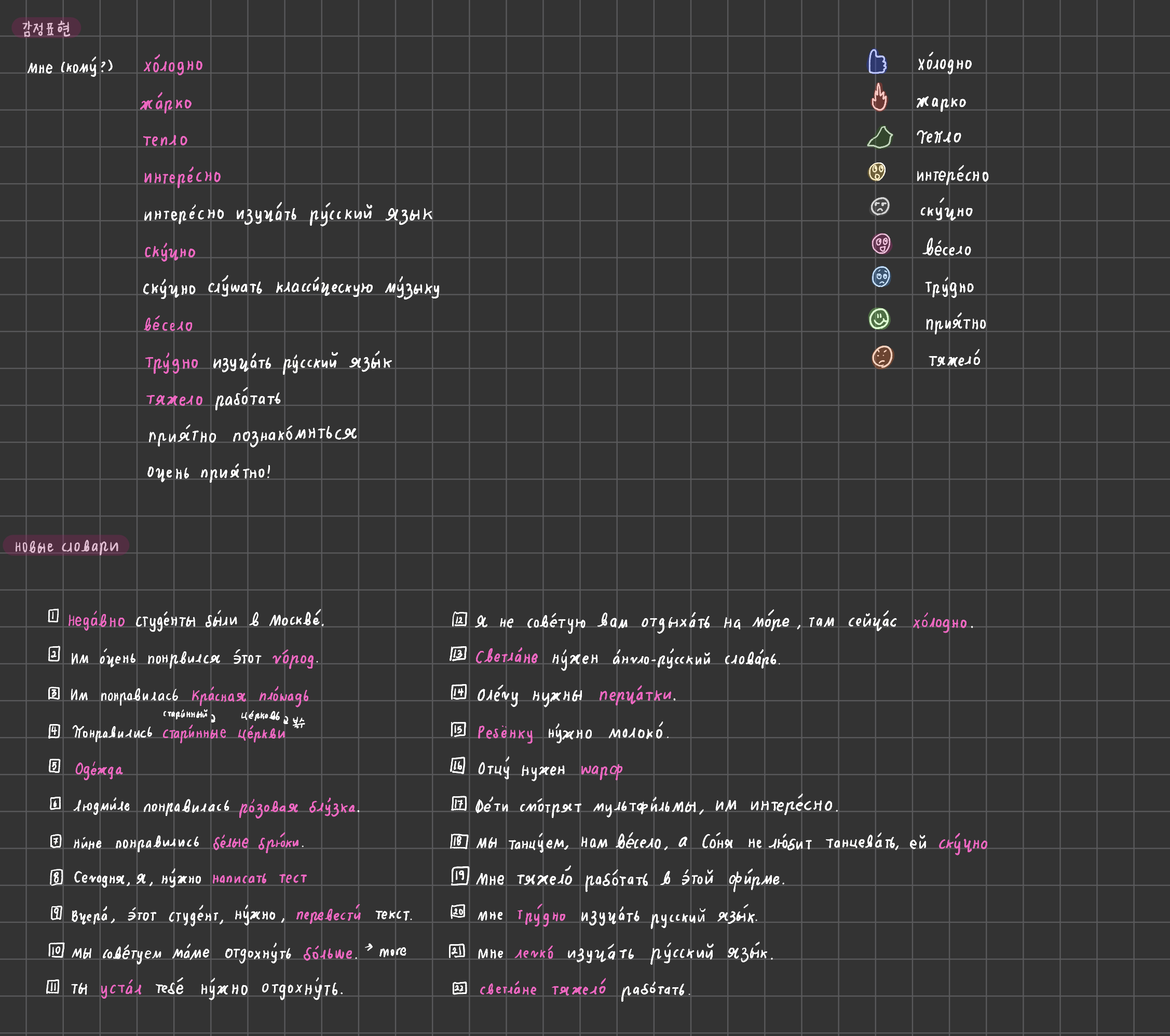Select the yellow surprised face beside интересно
The height and width of the screenshot is (1036, 1170).
click(x=877, y=172)
